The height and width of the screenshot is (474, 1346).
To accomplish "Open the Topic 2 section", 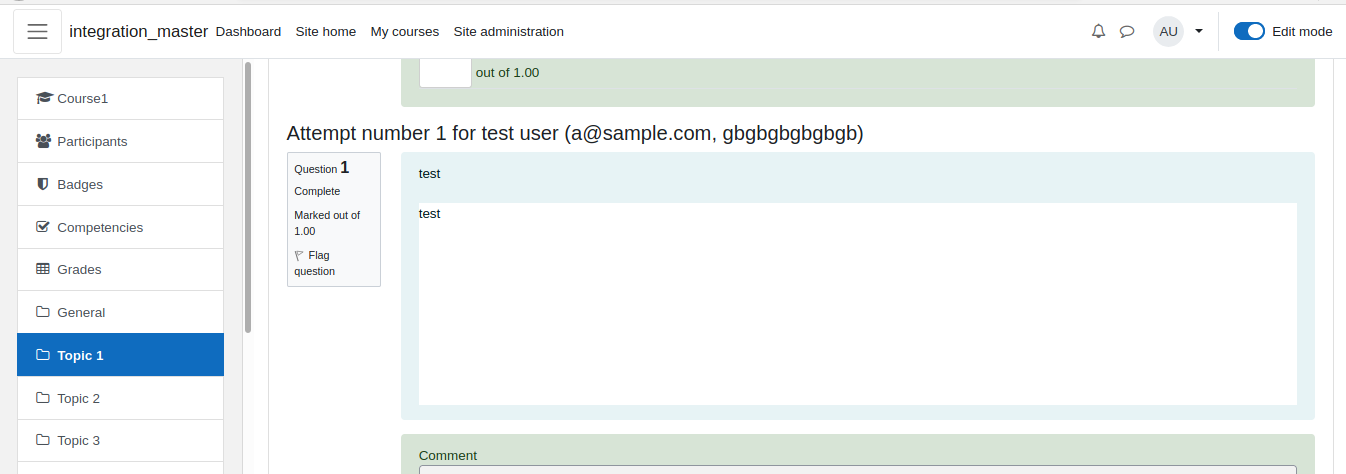I will [x=120, y=398].
